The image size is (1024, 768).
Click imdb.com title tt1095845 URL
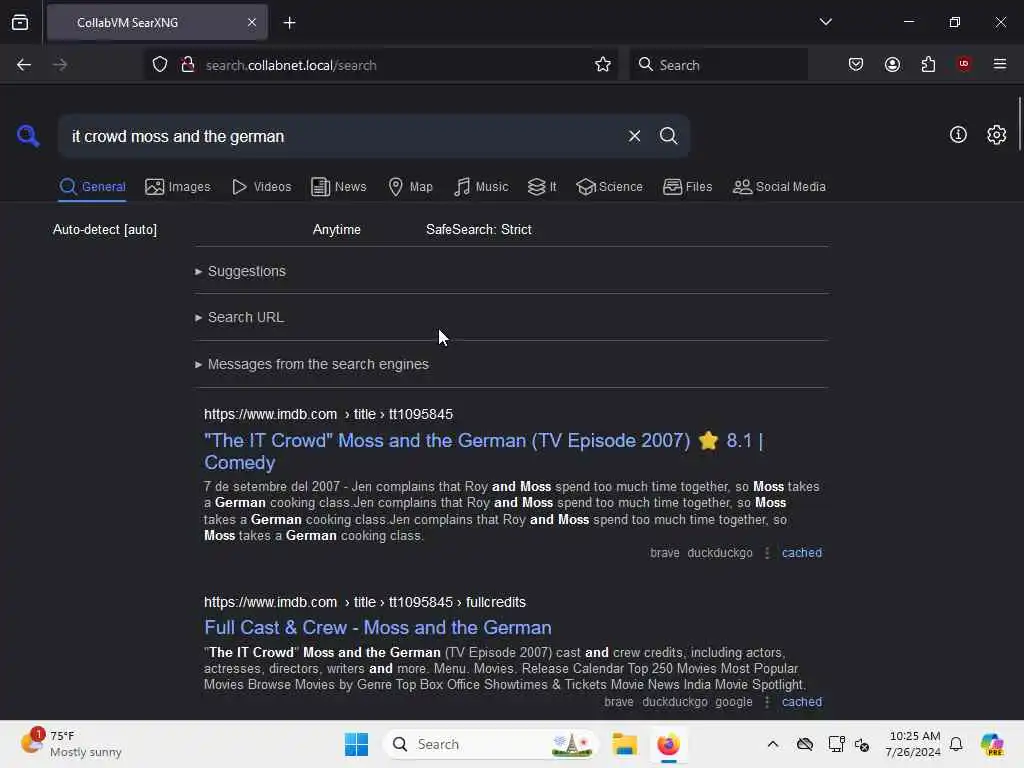[328, 415]
